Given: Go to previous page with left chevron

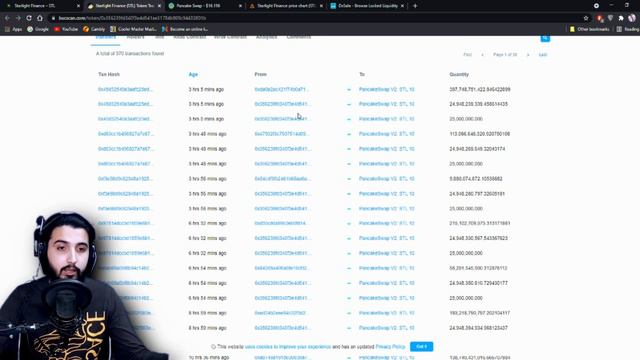Looking at the screenshot, I should [482, 55].
